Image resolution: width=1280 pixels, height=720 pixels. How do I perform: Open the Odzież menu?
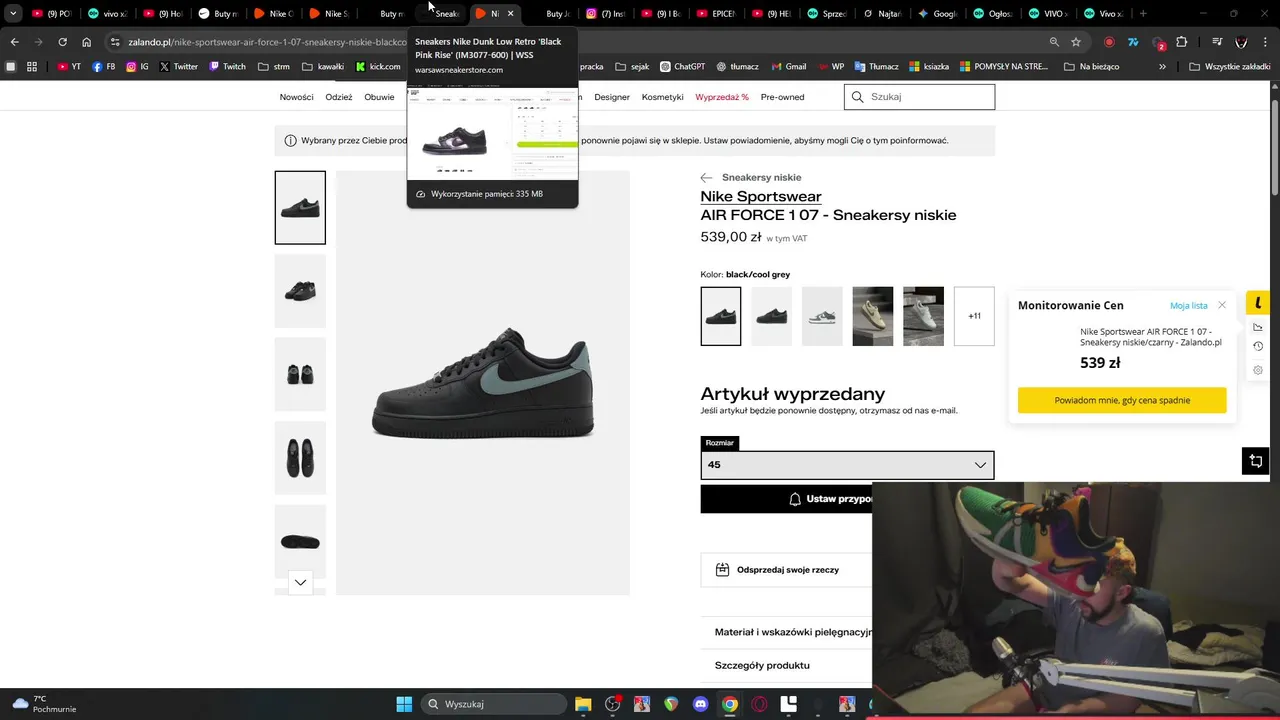click(339, 97)
